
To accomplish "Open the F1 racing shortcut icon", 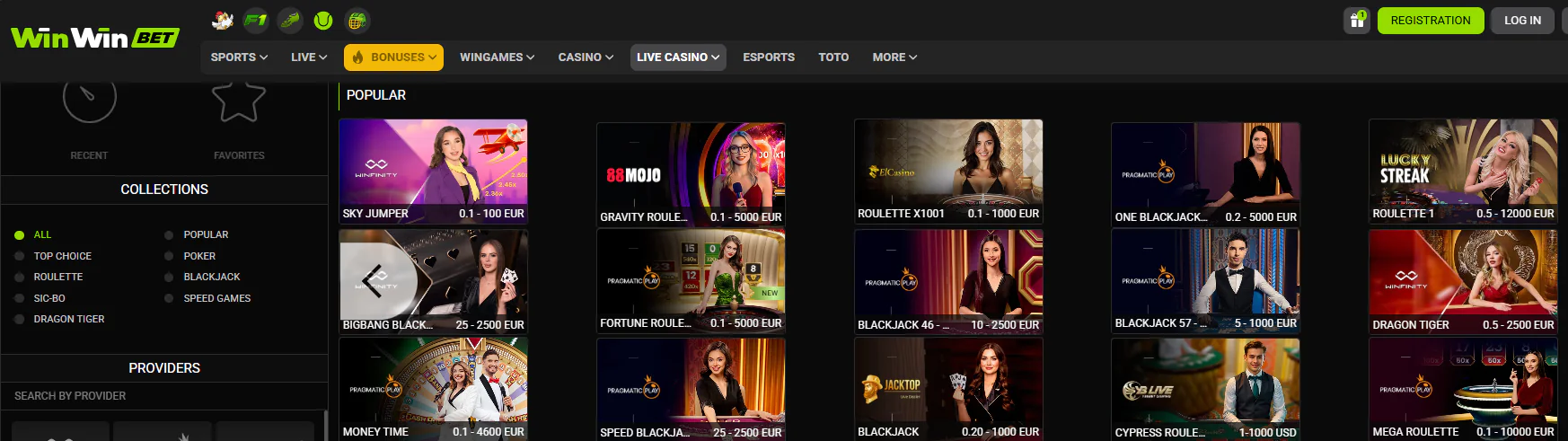I will 256,20.
